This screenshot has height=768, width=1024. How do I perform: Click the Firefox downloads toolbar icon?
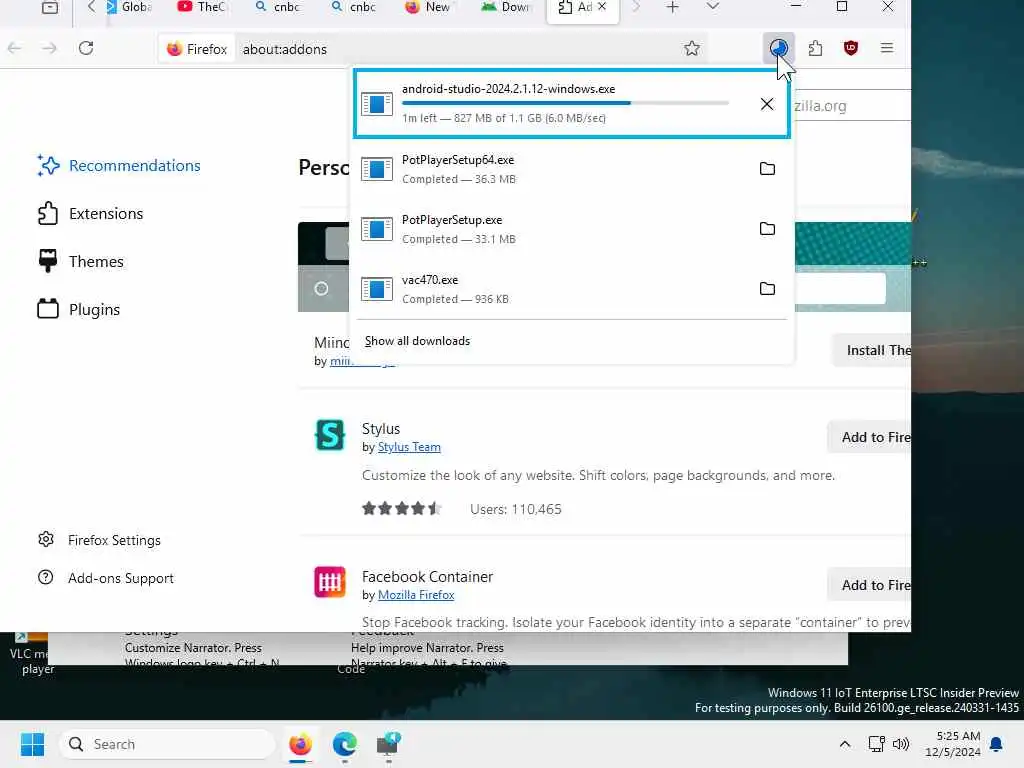(778, 48)
